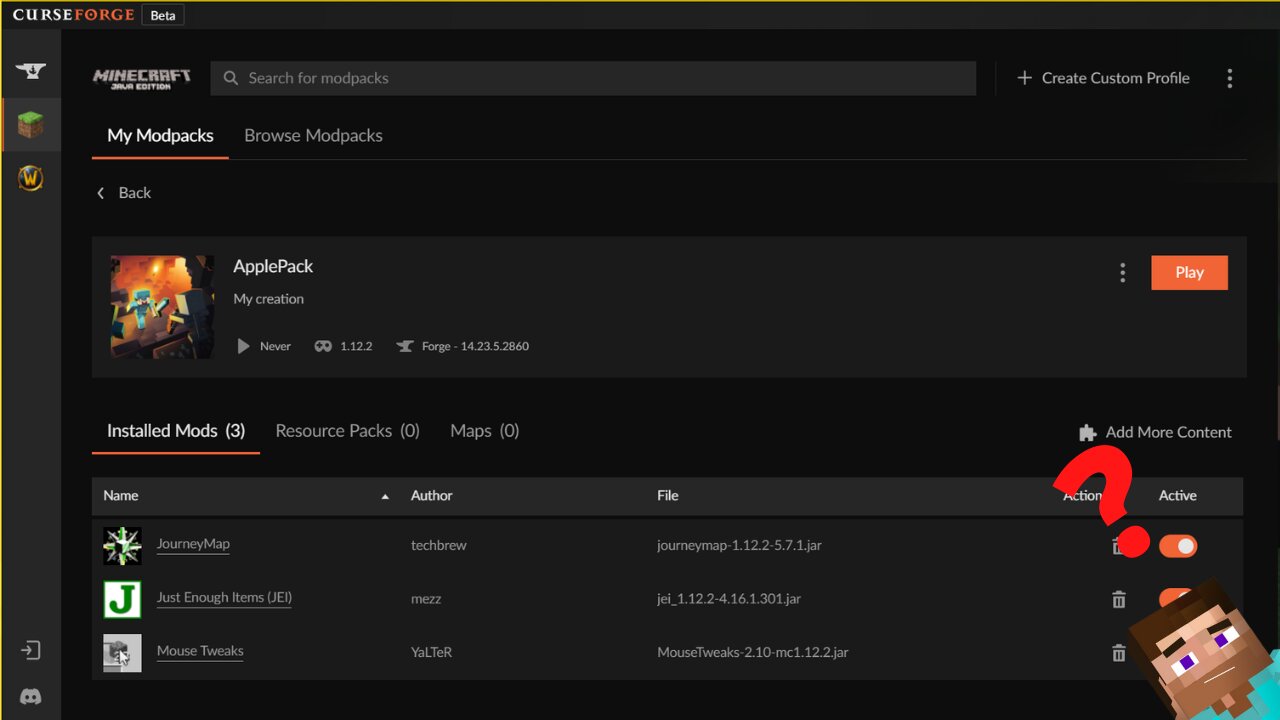
Task: Select the Installed Mods tab
Action: (x=176, y=431)
